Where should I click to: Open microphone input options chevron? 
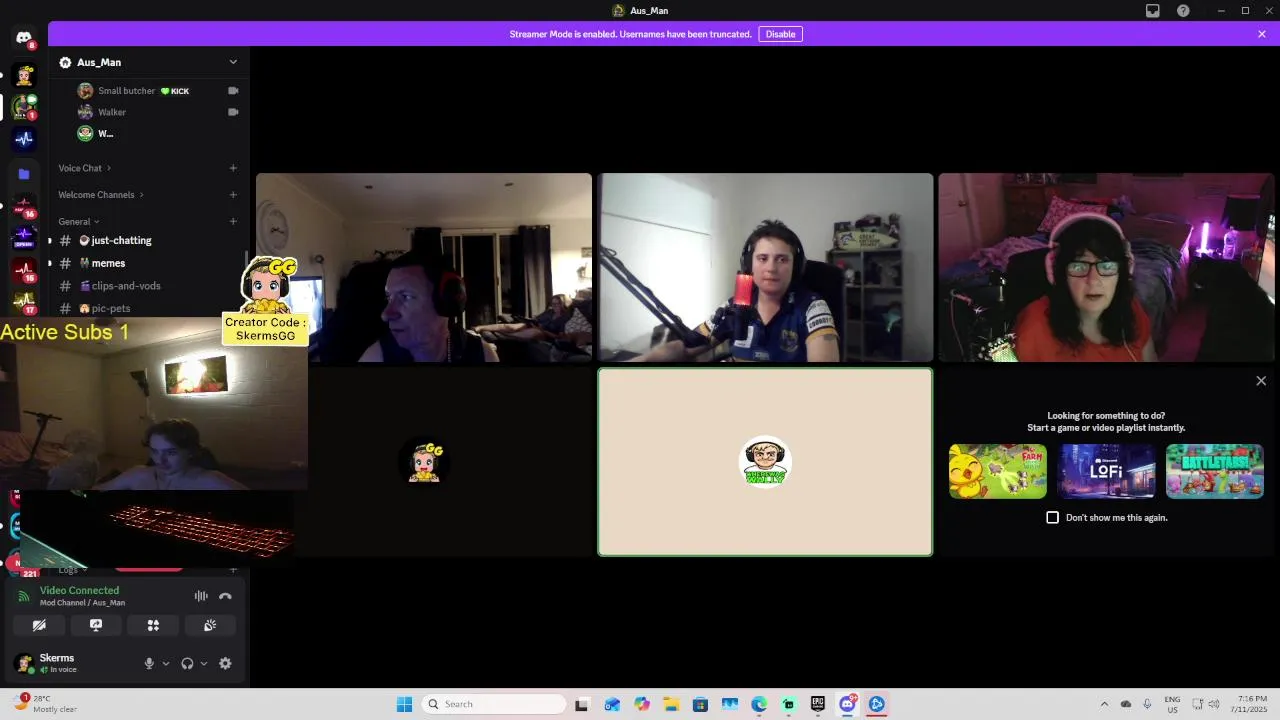click(x=166, y=663)
